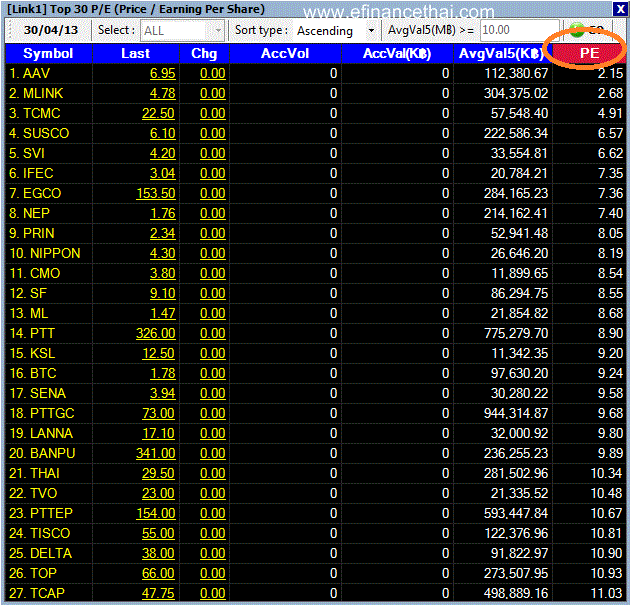
Task: Click the last price 6.95 link
Action: pyautogui.click(x=163, y=74)
